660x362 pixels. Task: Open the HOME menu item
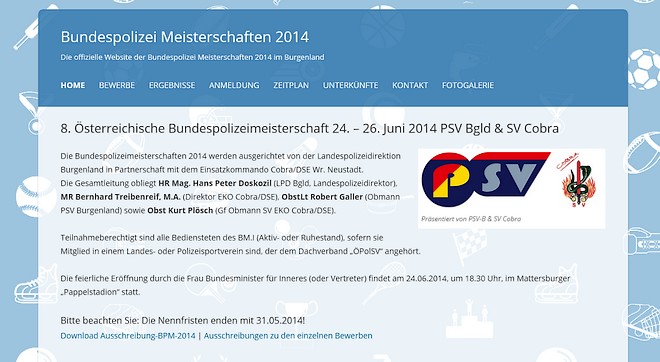73,85
